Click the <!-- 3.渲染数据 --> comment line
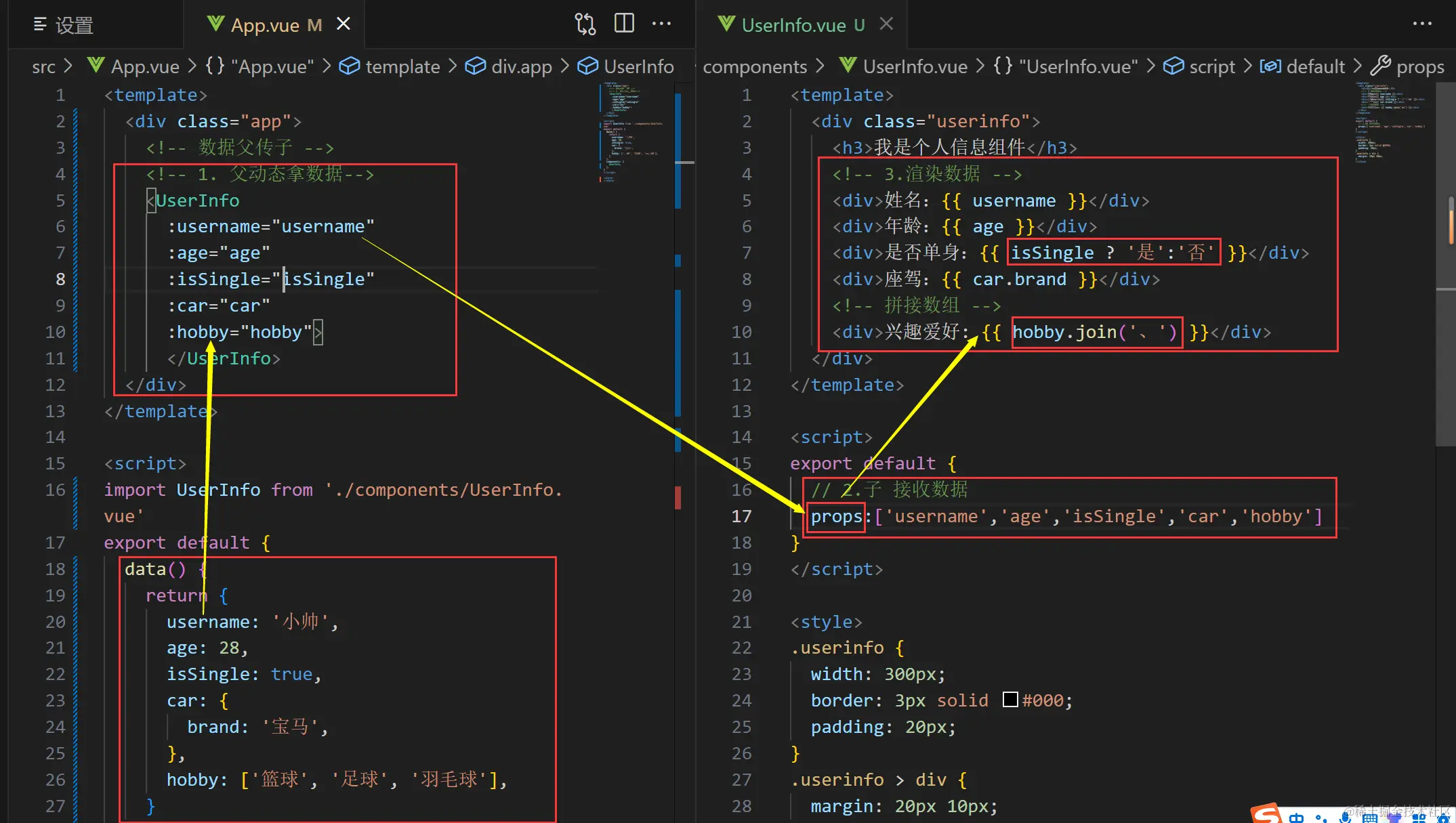1456x823 pixels. (x=927, y=174)
